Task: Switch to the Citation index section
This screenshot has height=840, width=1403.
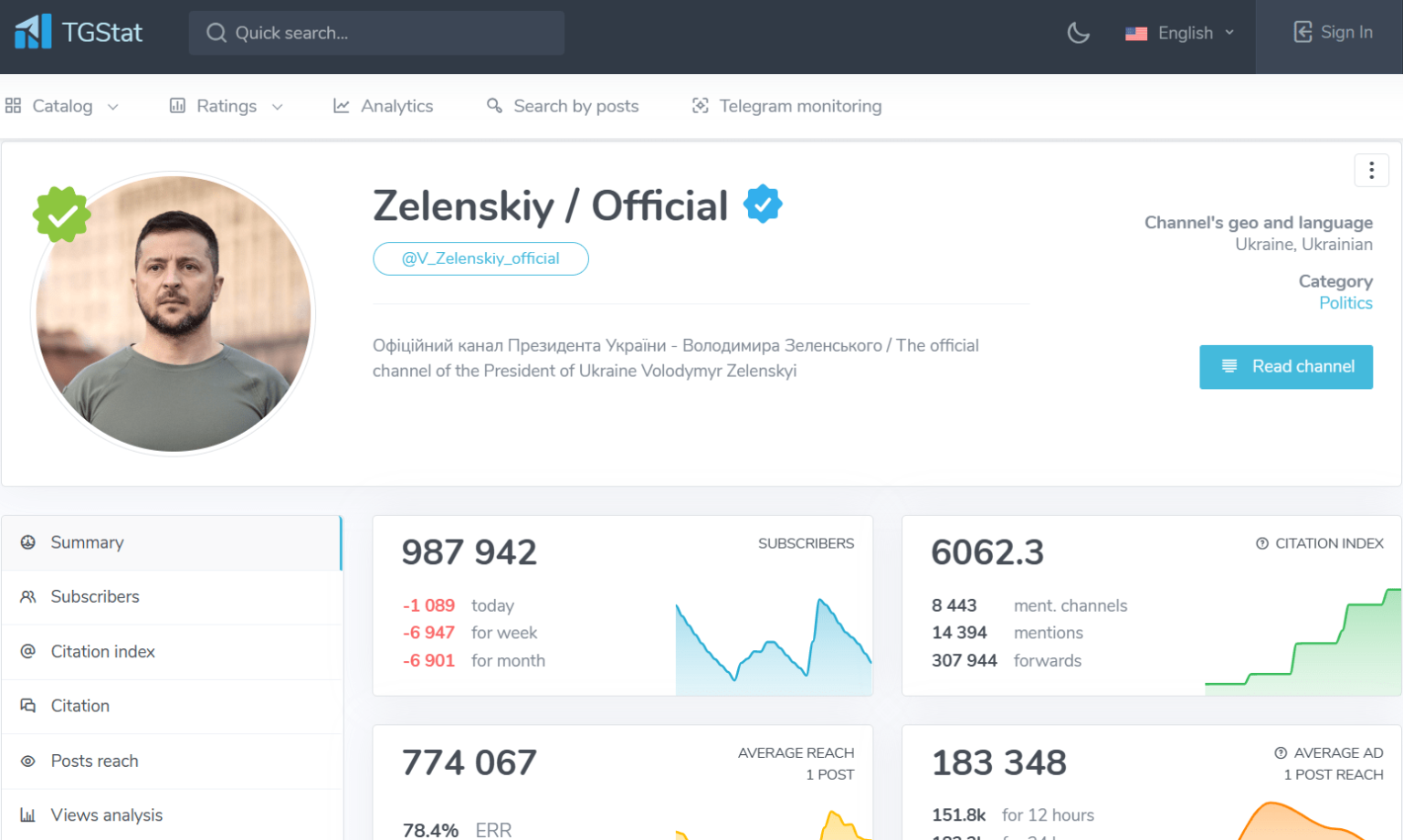Action: tap(102, 651)
